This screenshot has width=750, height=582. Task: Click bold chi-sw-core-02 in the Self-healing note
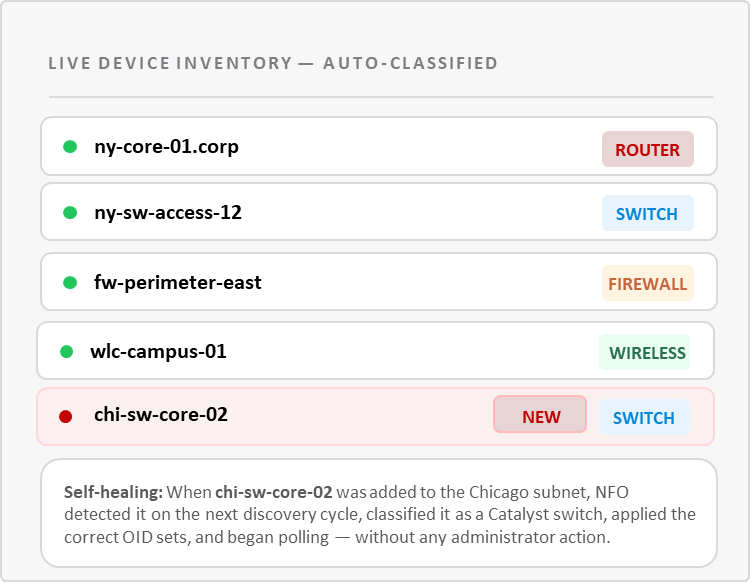(x=275, y=492)
